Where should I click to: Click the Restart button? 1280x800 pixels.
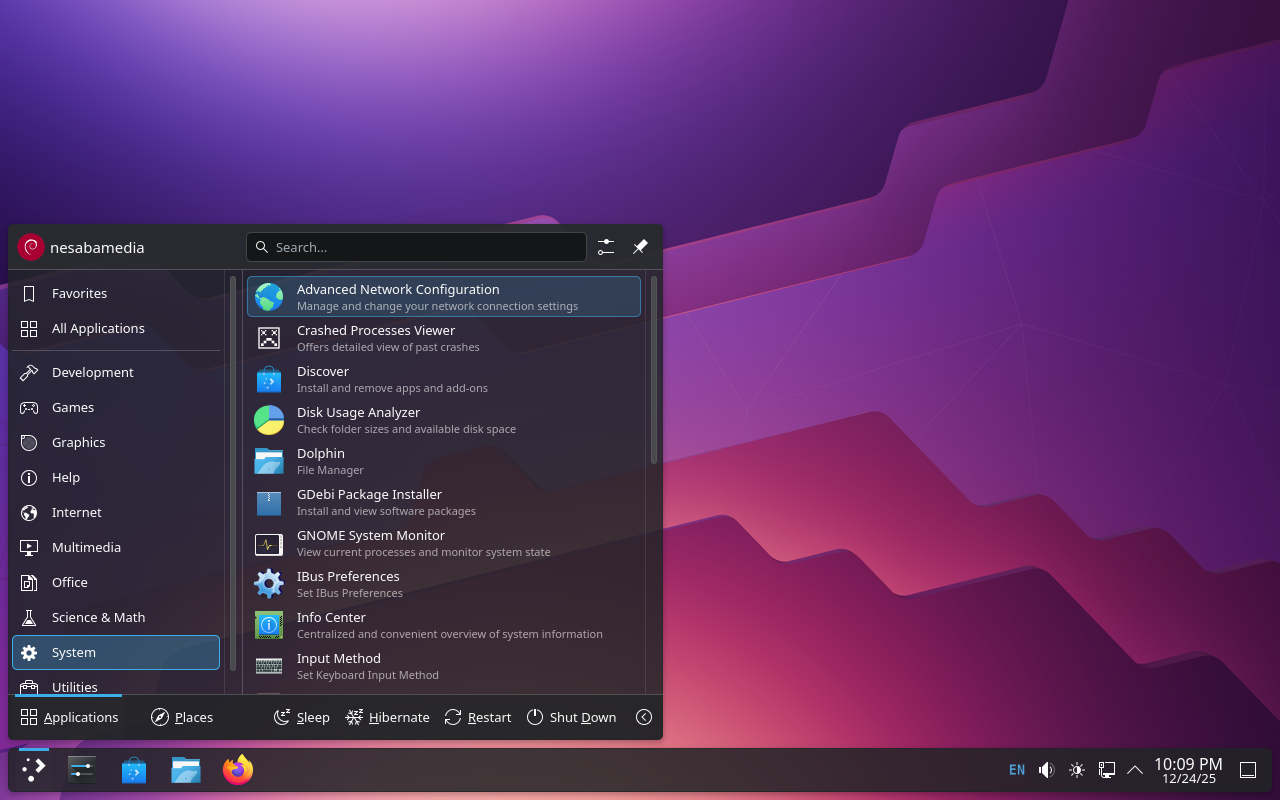(478, 717)
